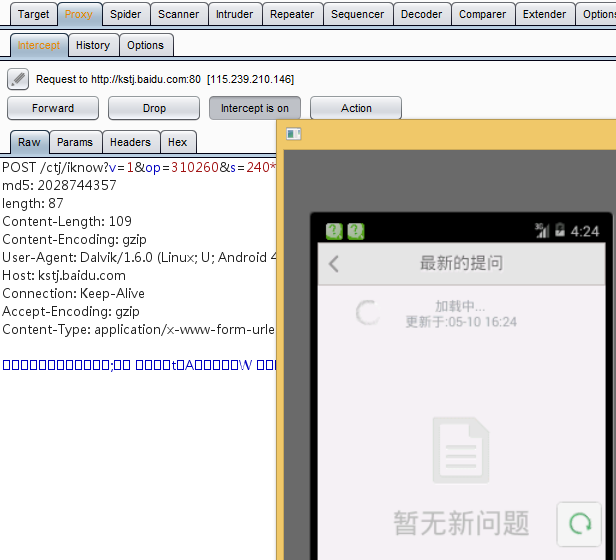The width and height of the screenshot is (616, 560).
Task: Click the loading spinner on phone screen
Action: (x=368, y=313)
